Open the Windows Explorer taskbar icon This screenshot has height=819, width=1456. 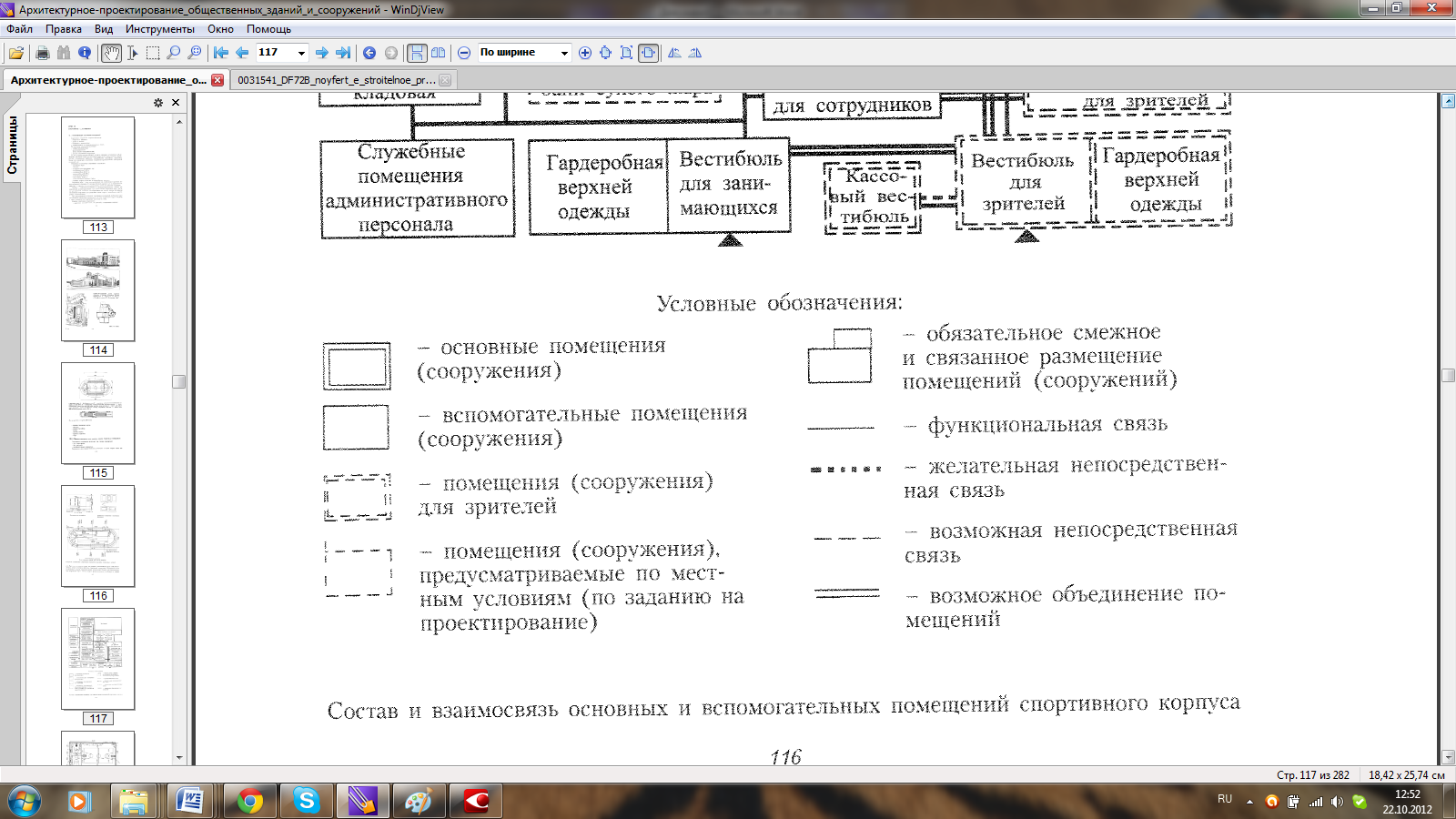pos(134,801)
